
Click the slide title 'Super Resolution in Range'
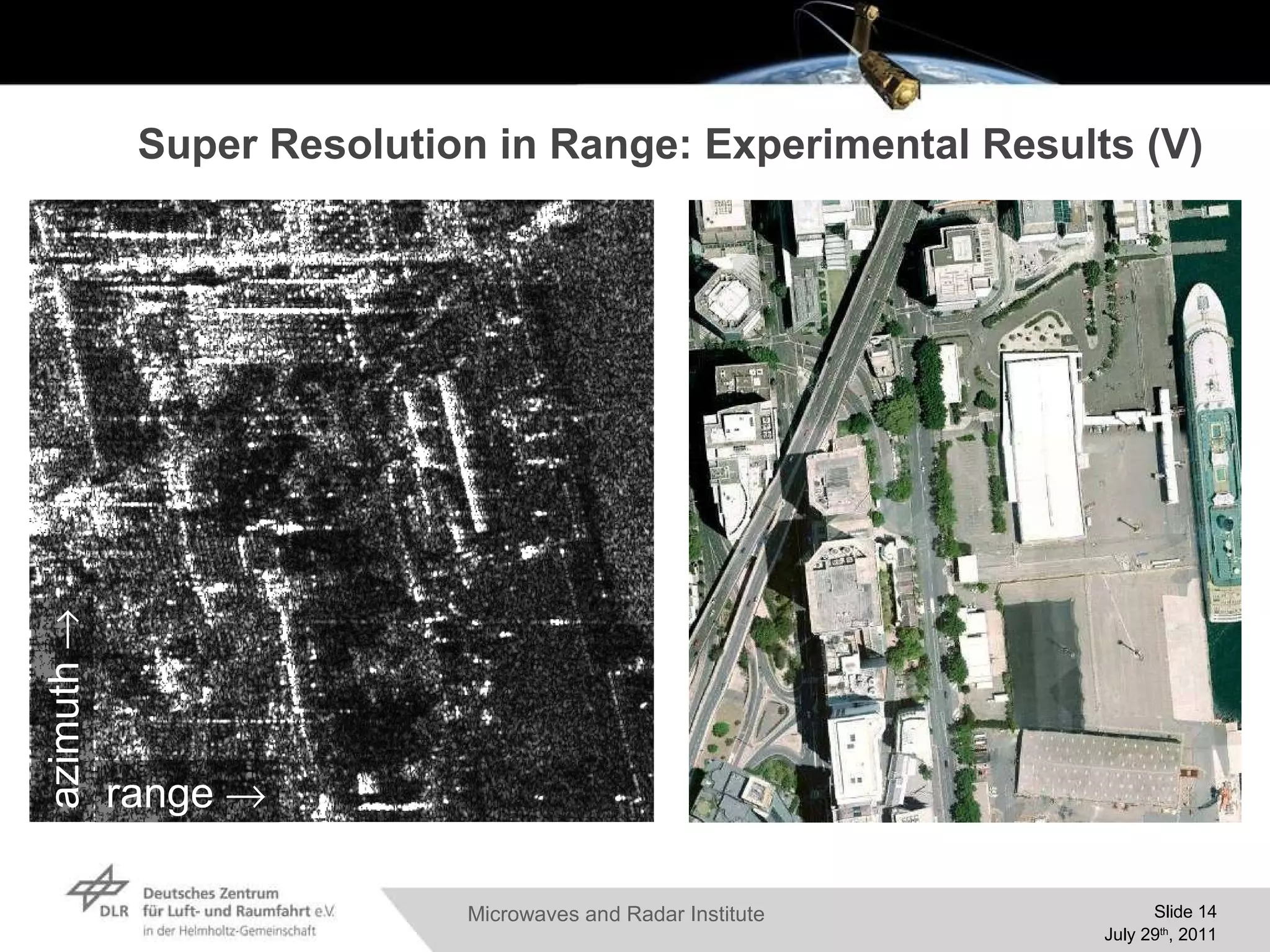point(670,144)
